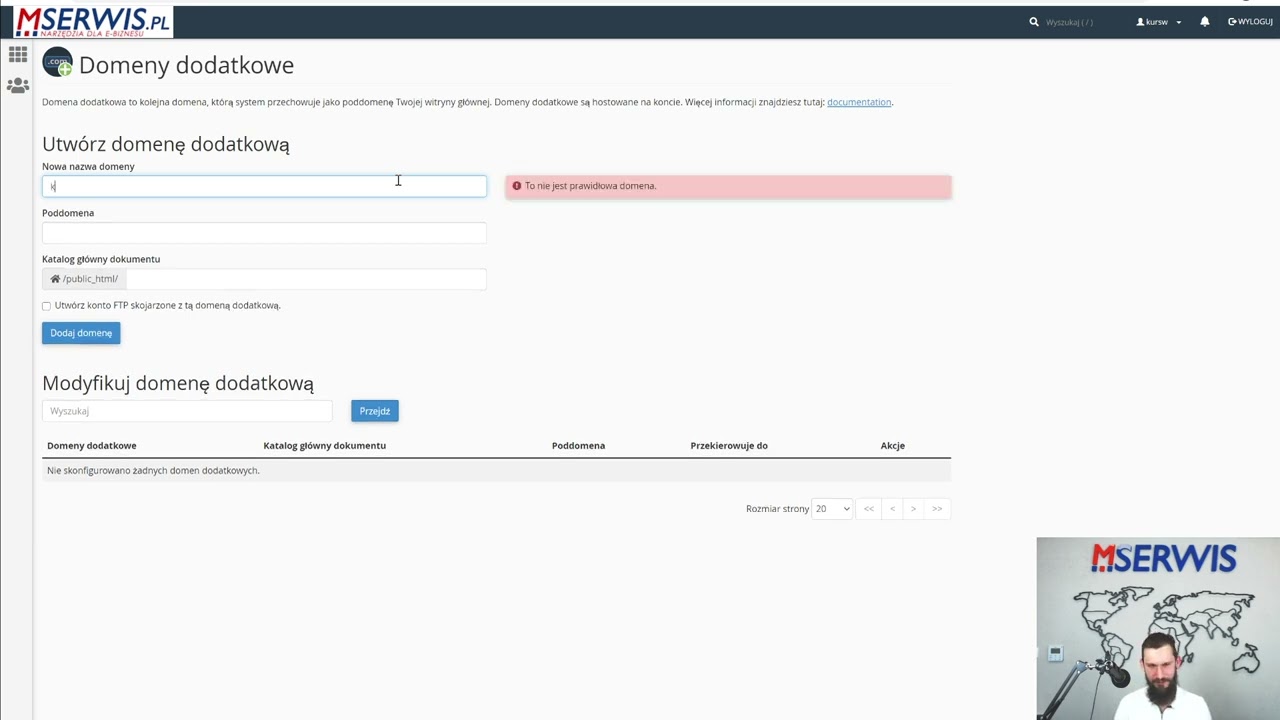1280x720 pixels.
Task: Enable Utwórz konto FTP checkbox
Action: (46, 306)
